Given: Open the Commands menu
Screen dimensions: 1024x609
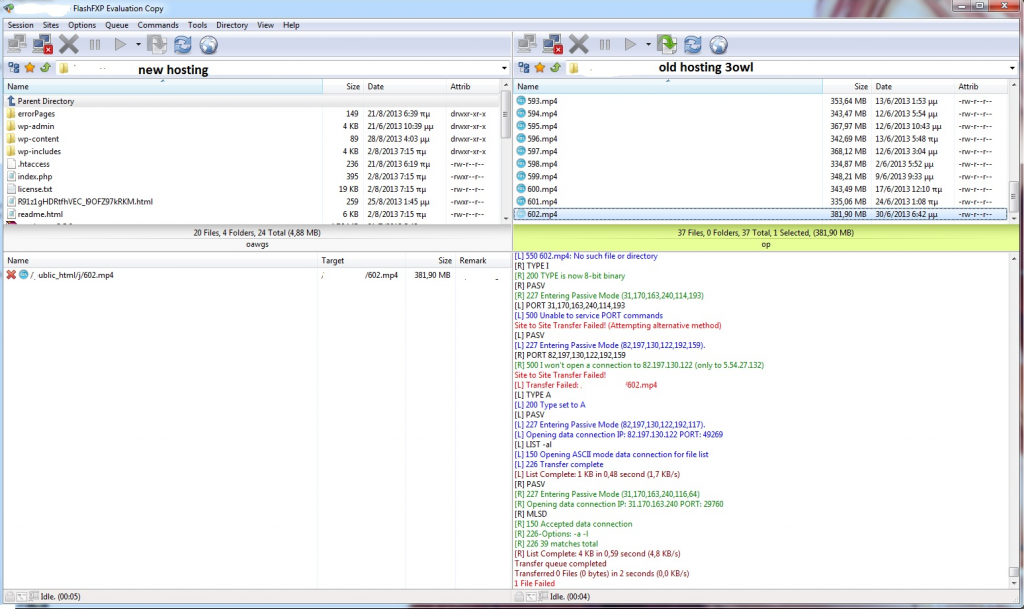Looking at the screenshot, I should coord(158,24).
